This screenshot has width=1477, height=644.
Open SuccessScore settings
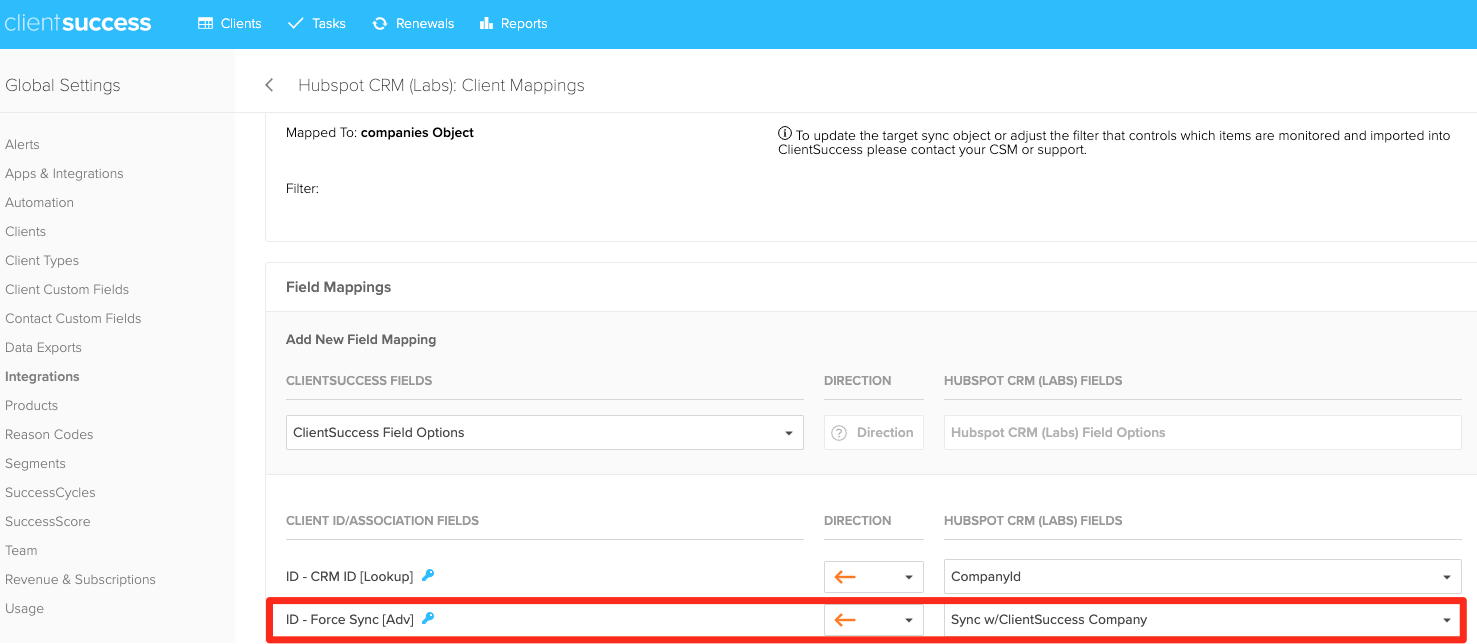pos(47,521)
